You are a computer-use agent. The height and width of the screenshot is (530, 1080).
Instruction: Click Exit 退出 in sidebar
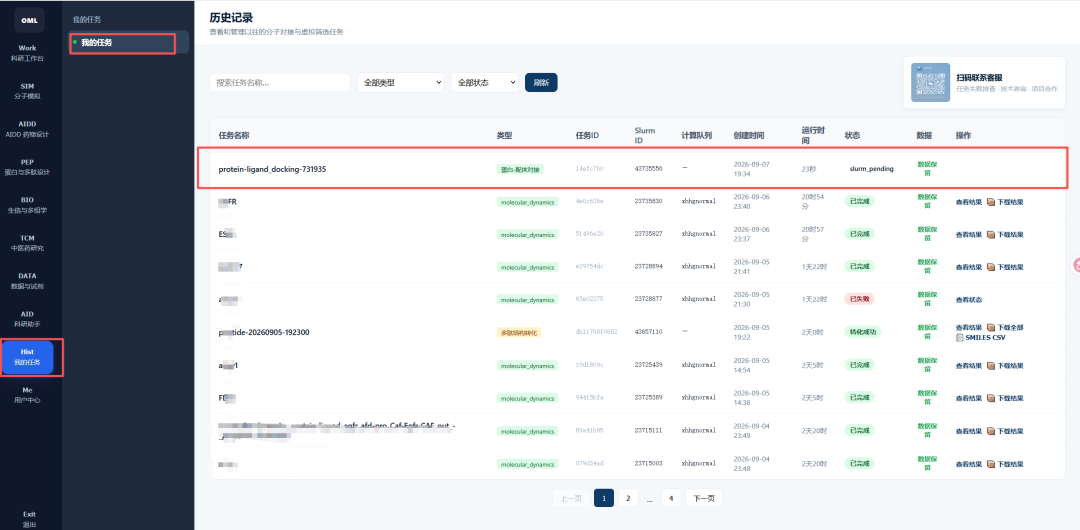[x=29, y=519]
